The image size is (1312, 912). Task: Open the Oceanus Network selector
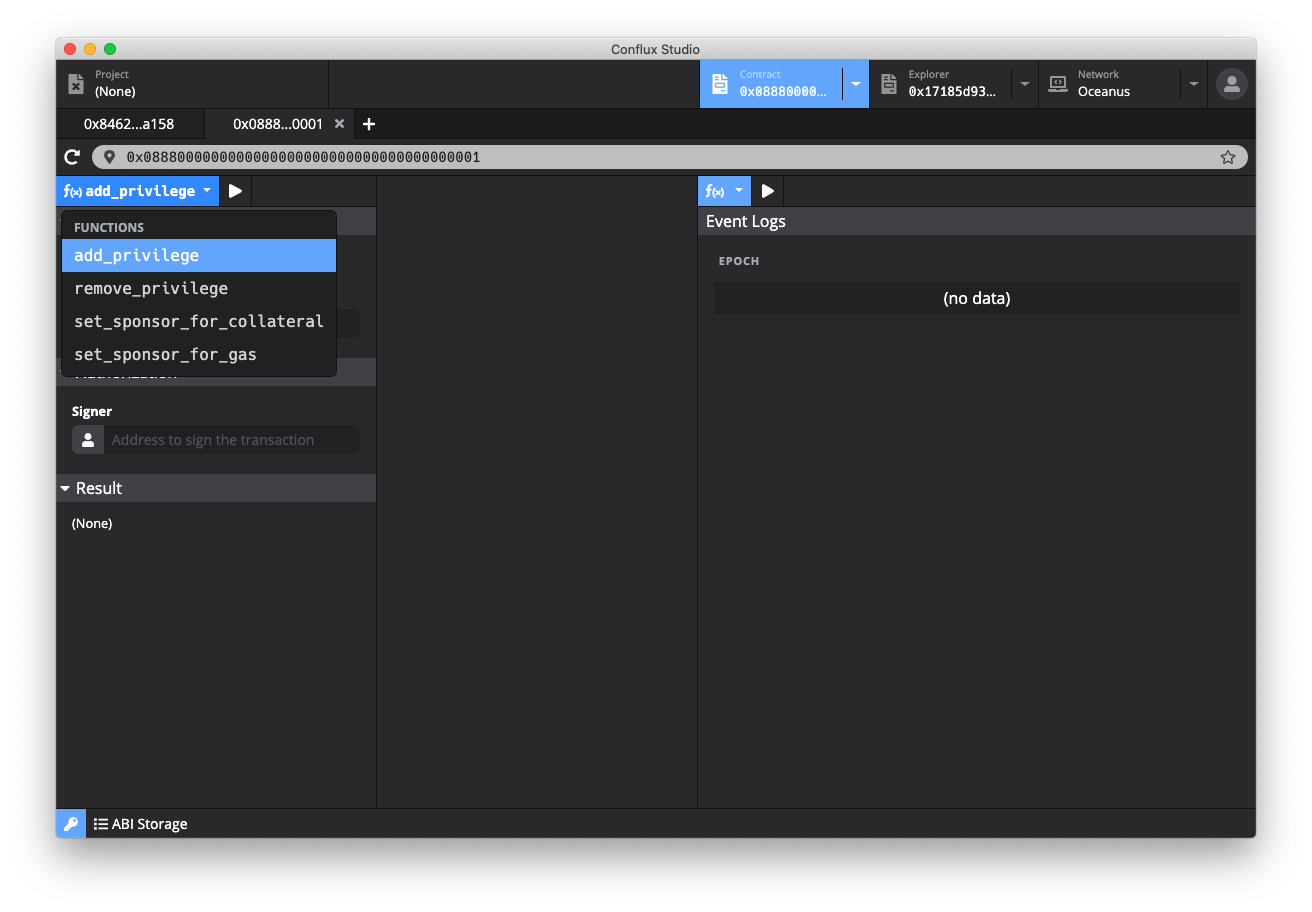1110,84
